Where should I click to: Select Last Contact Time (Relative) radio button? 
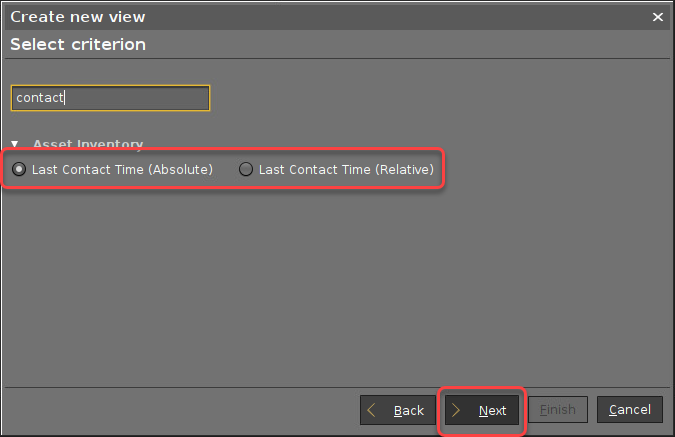246,170
